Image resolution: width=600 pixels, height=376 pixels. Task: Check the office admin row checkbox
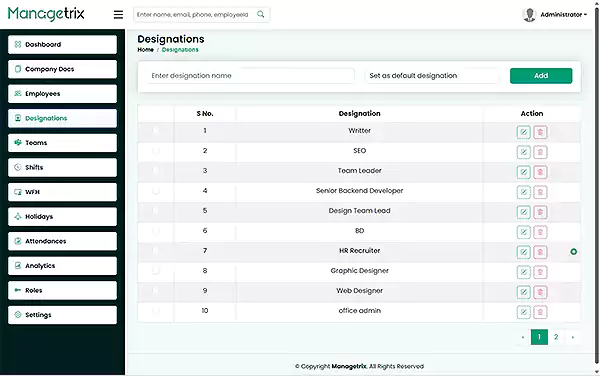click(x=155, y=311)
